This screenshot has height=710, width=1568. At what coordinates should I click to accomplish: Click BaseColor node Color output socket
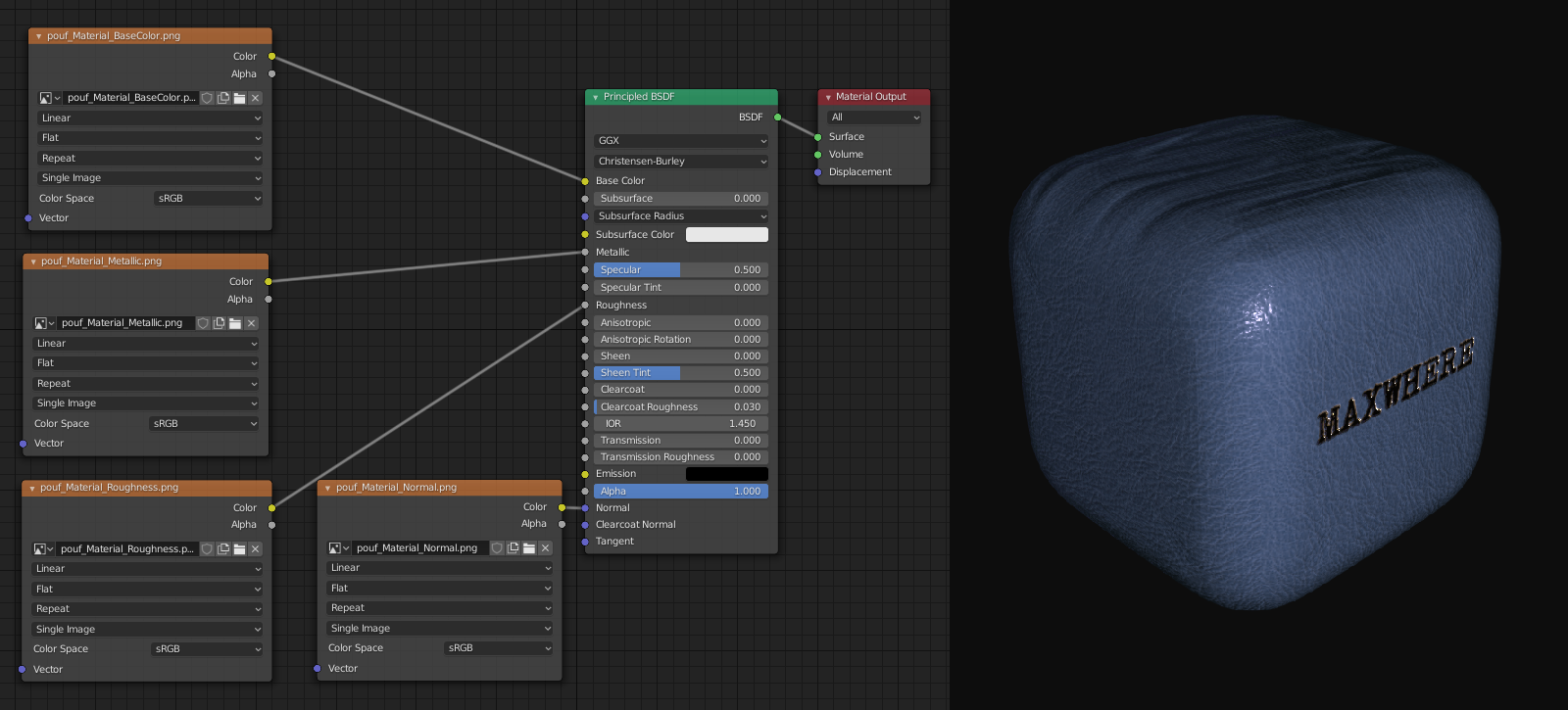(272, 57)
